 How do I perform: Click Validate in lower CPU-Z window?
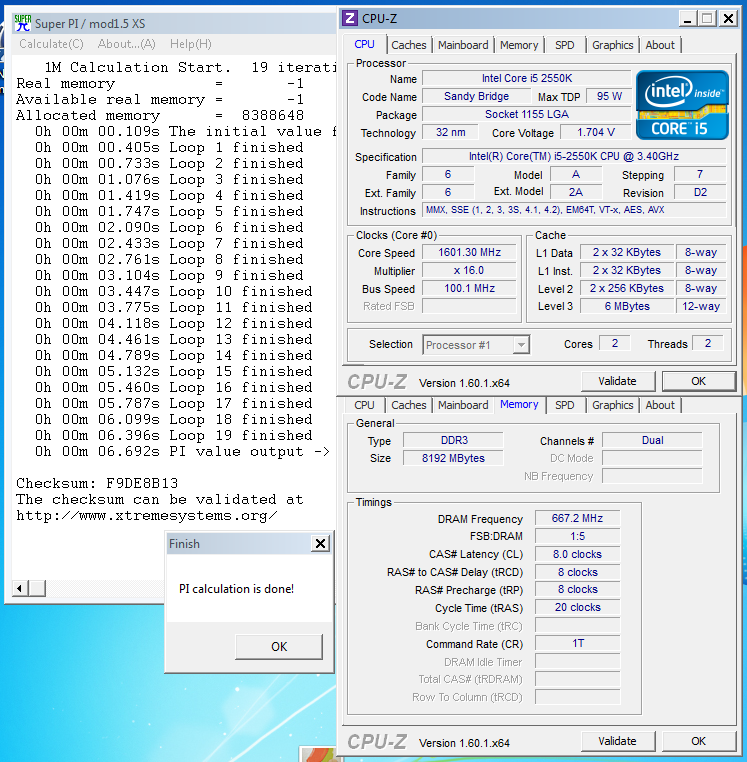pyautogui.click(x=617, y=741)
